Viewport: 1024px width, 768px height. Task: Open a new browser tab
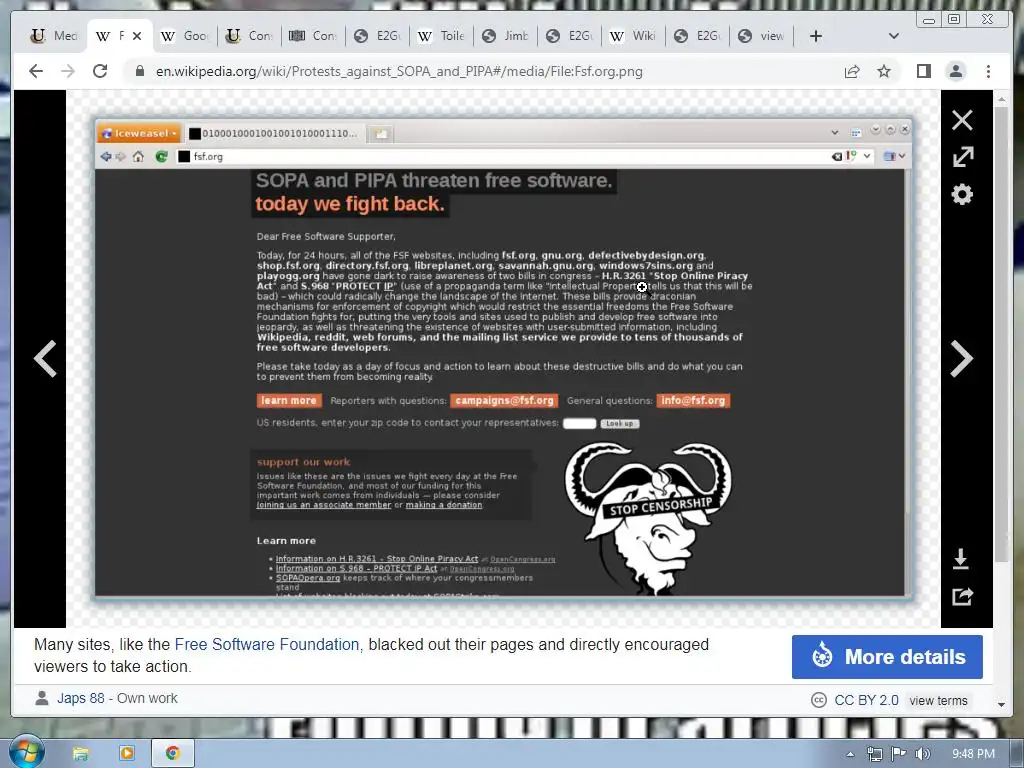pyautogui.click(x=816, y=36)
